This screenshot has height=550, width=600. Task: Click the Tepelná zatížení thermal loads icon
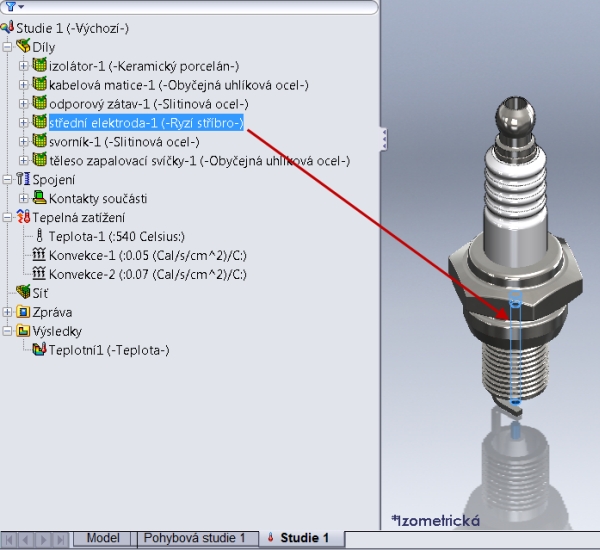click(x=23, y=217)
